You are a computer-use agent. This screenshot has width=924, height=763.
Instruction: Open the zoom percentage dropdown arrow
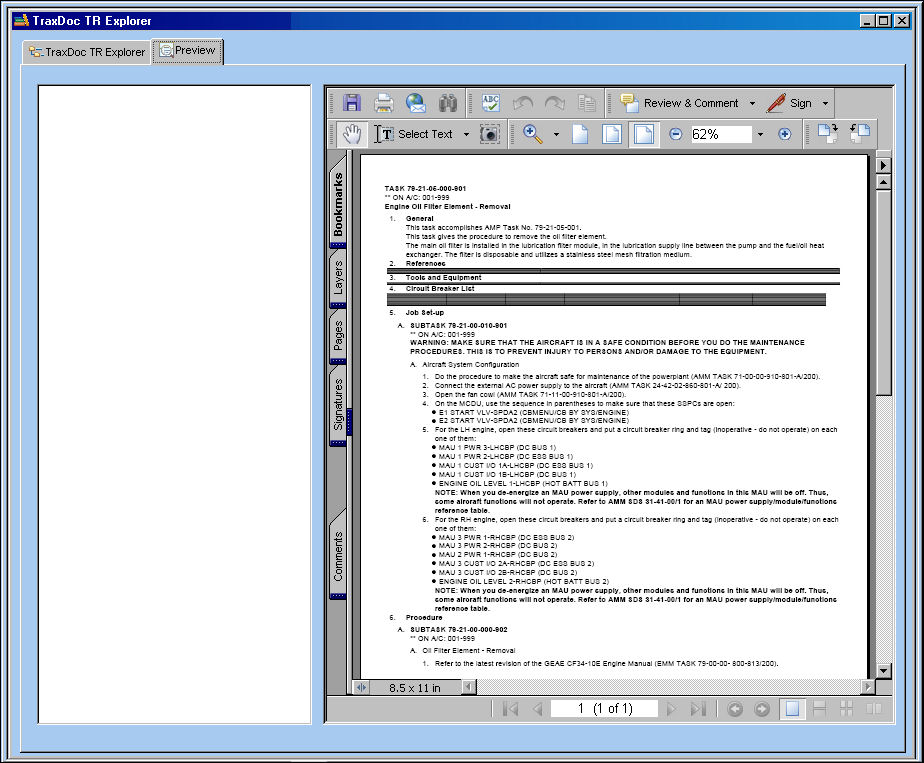pyautogui.click(x=760, y=134)
